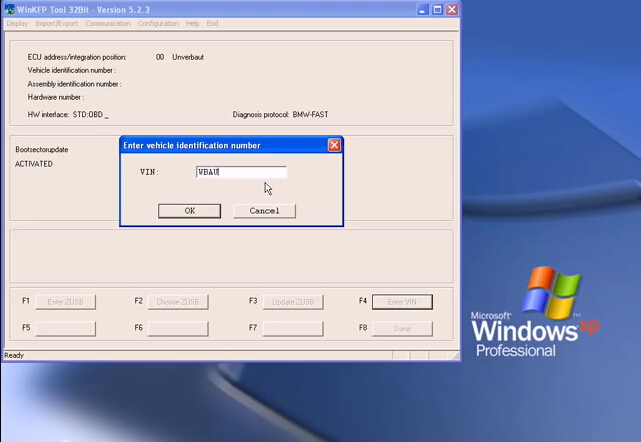641x442 pixels.
Task: Click the empty F5 button
Action: tap(65, 329)
